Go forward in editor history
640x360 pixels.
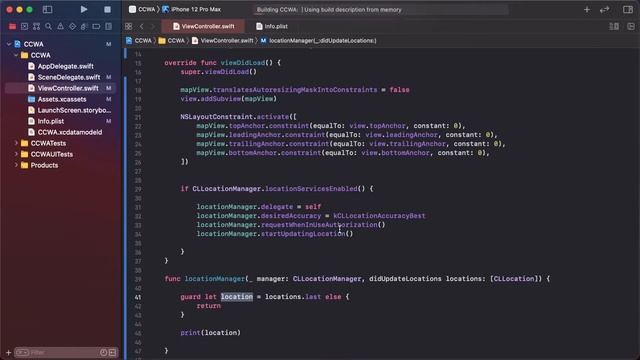153,26
